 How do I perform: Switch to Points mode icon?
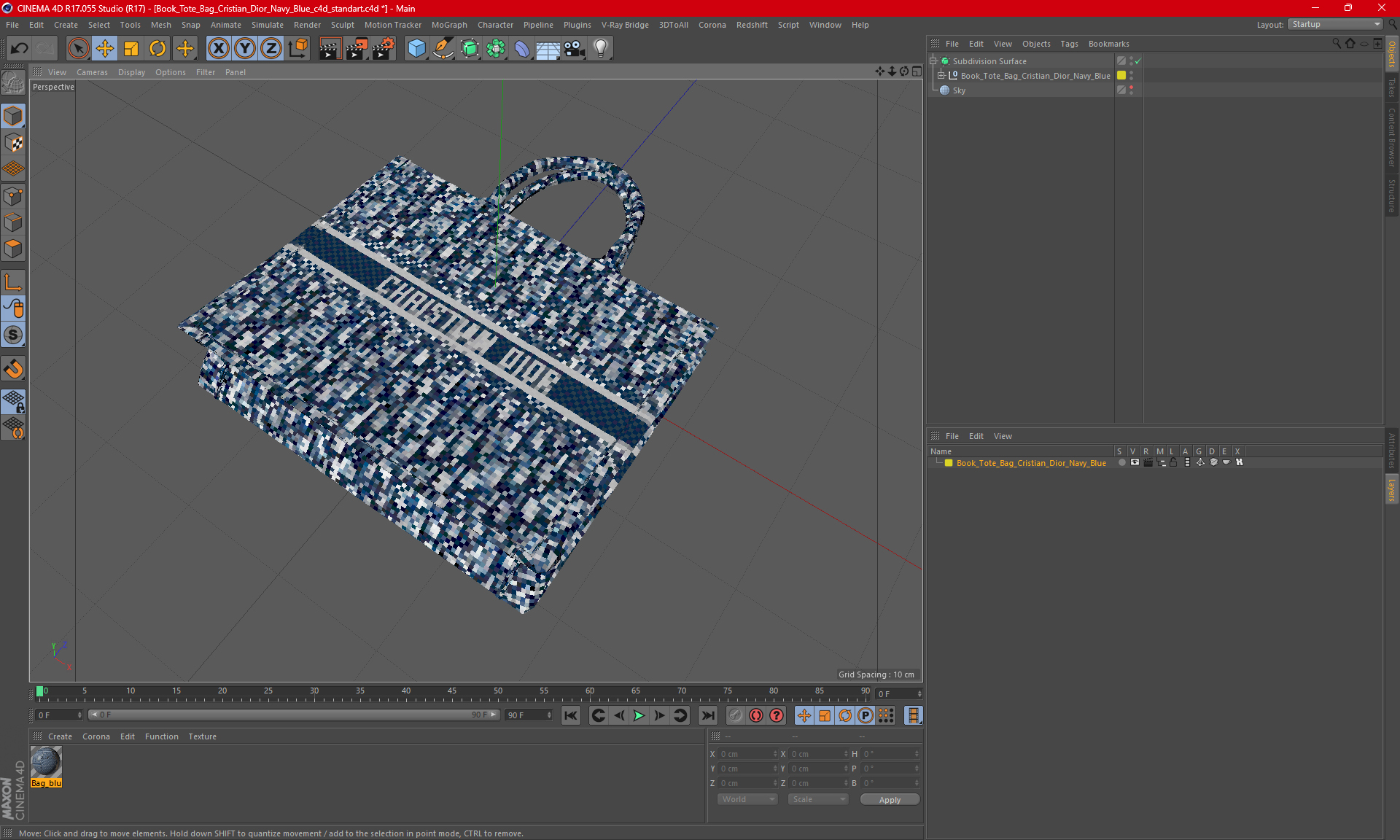pos(13,196)
